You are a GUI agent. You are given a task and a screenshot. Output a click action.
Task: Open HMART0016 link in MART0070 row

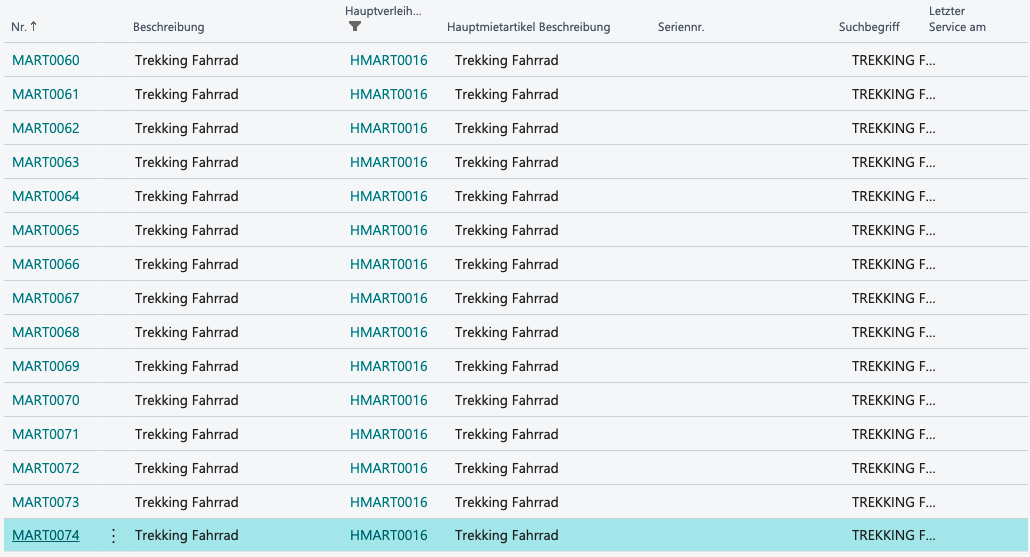coord(388,401)
